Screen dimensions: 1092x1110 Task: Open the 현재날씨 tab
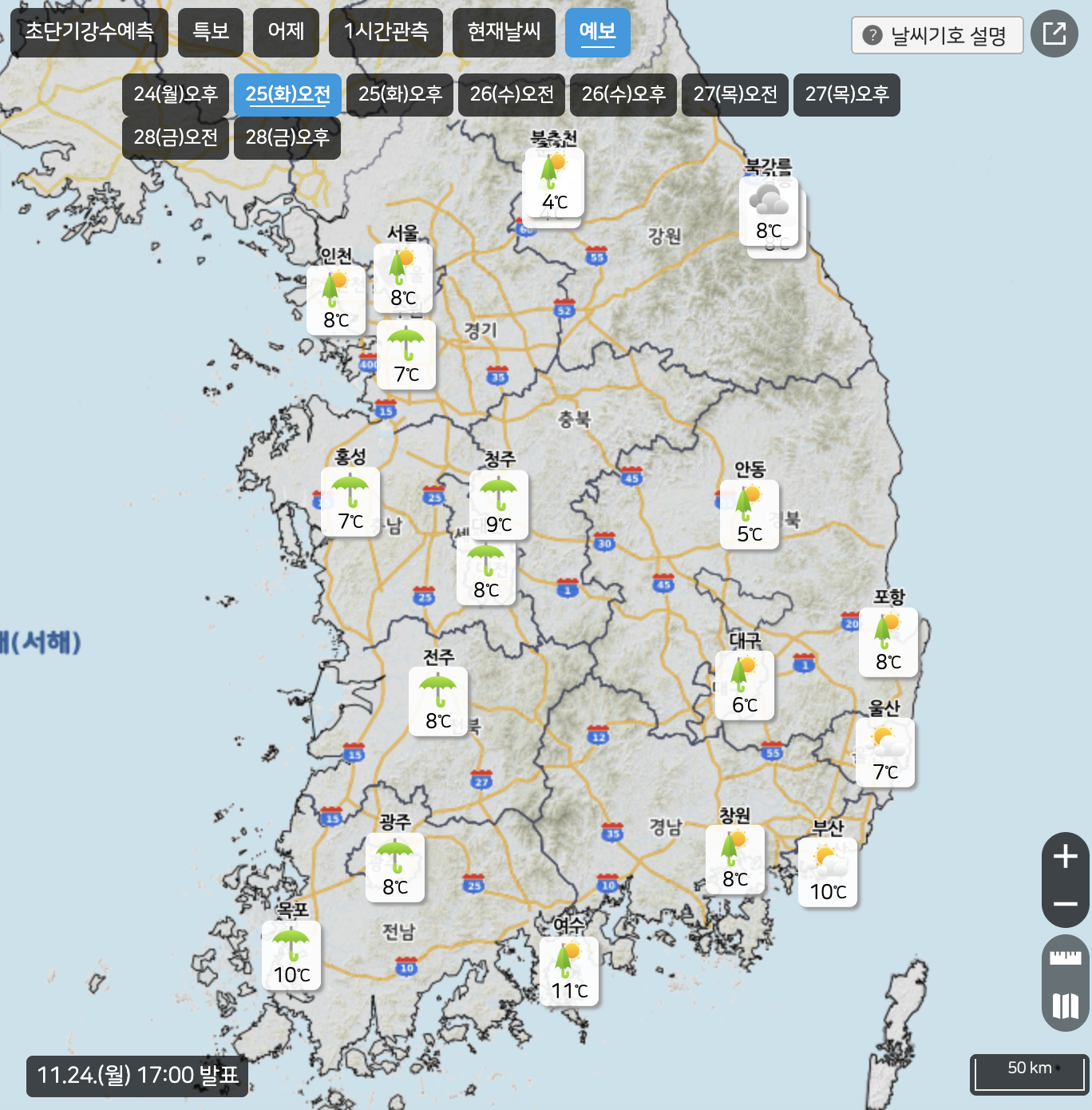[504, 32]
